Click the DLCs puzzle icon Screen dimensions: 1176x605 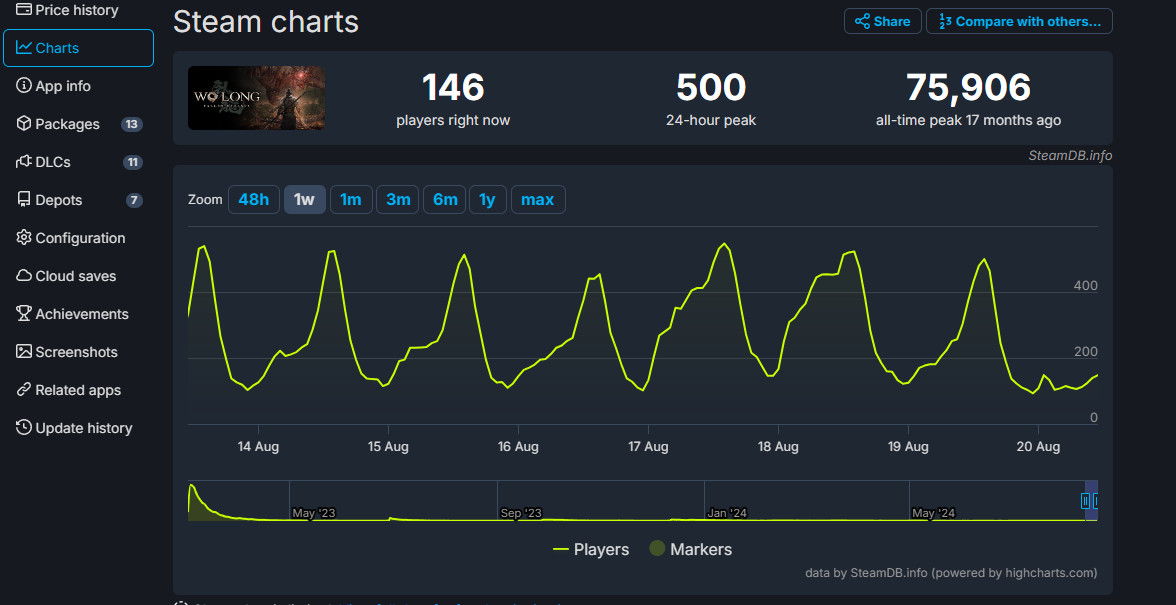click(x=24, y=162)
